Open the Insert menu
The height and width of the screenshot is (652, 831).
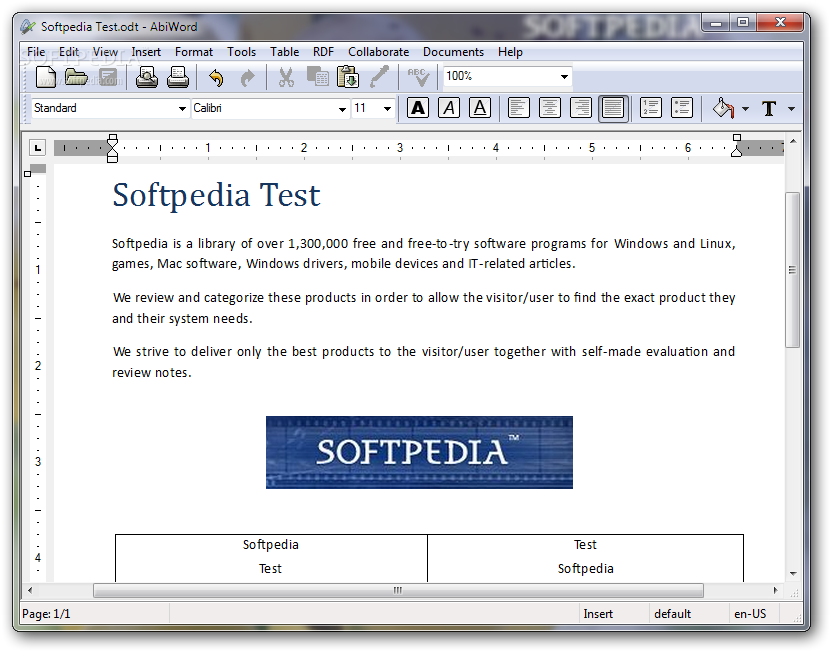click(x=146, y=52)
